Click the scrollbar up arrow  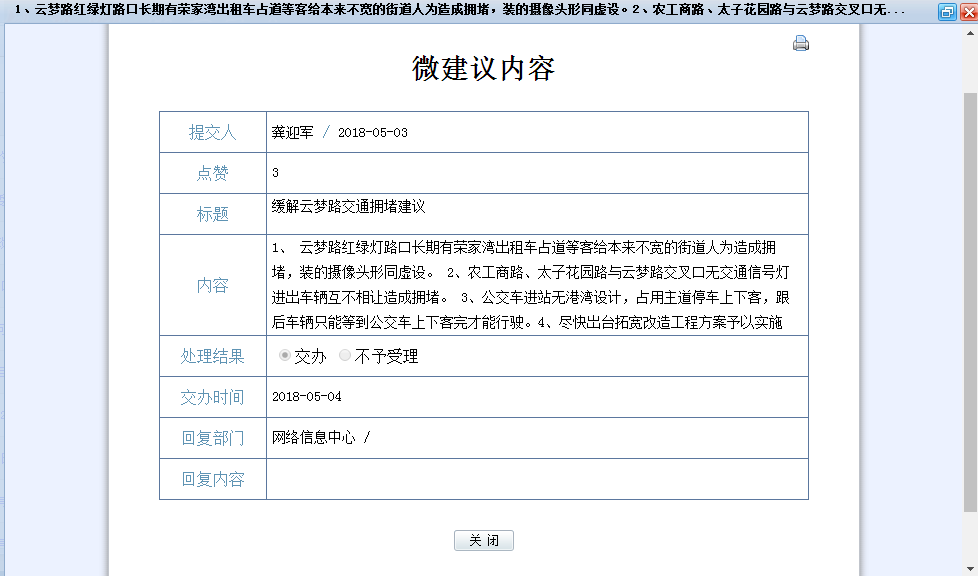969,32
